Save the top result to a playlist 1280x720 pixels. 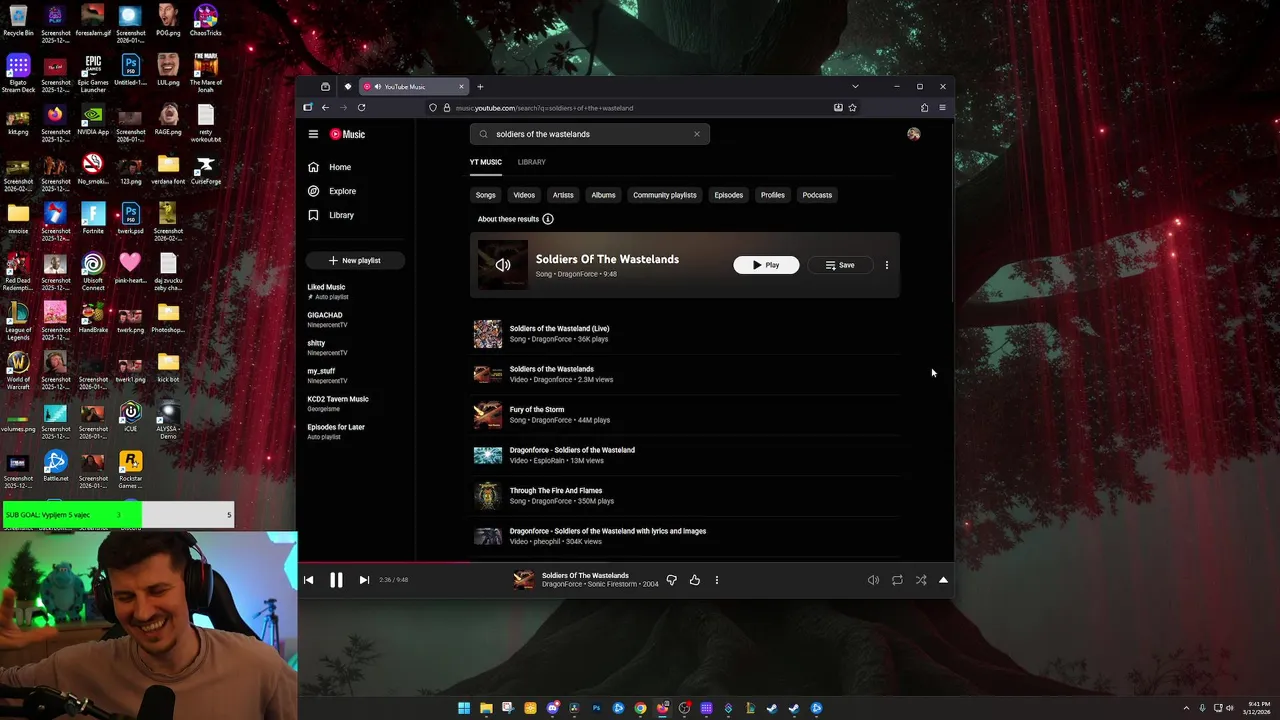[840, 265]
